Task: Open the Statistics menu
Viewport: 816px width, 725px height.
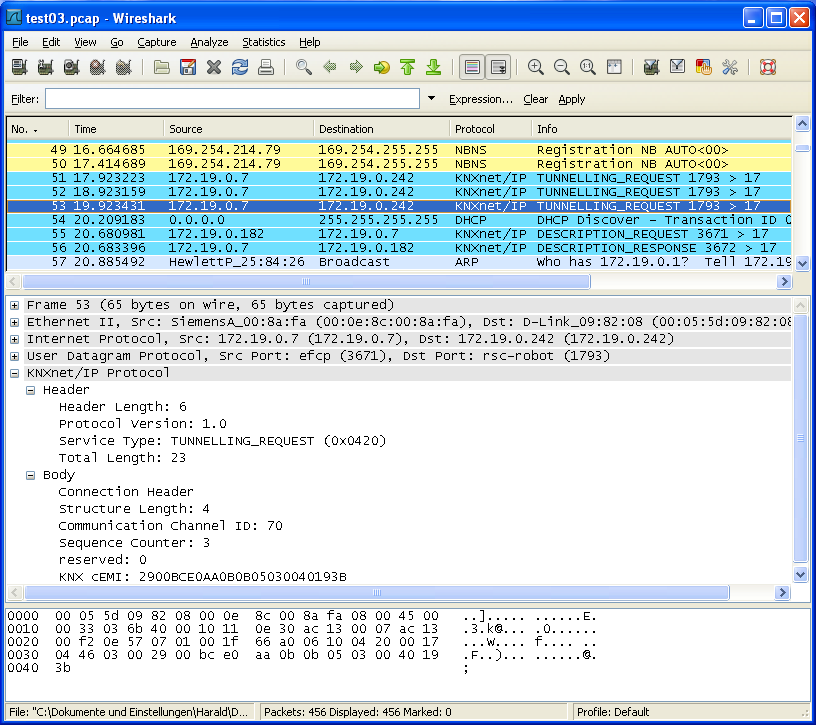Action: coord(263,42)
